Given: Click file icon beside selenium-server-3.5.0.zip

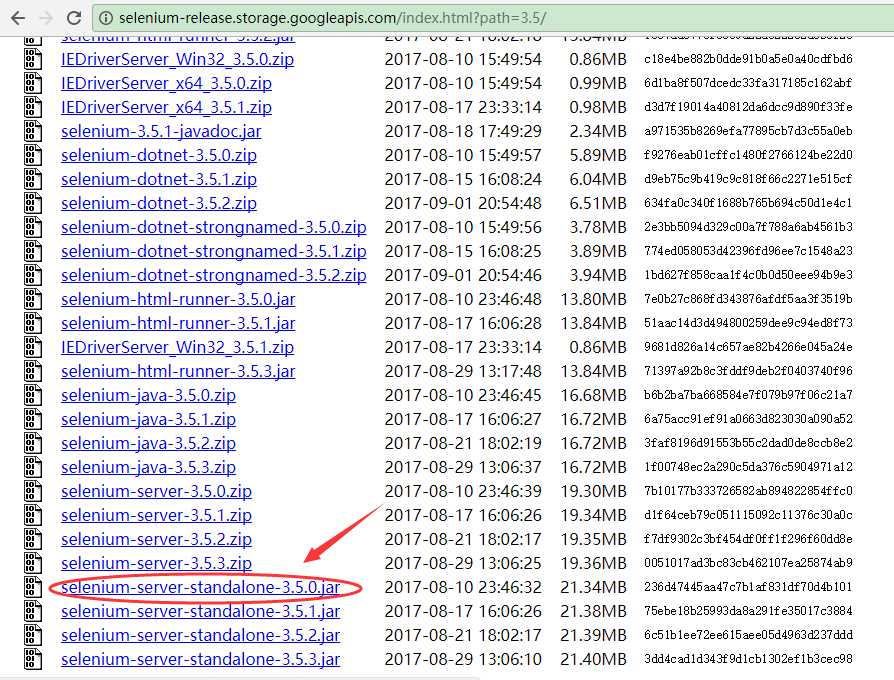Looking at the screenshot, I should click(x=33, y=491).
